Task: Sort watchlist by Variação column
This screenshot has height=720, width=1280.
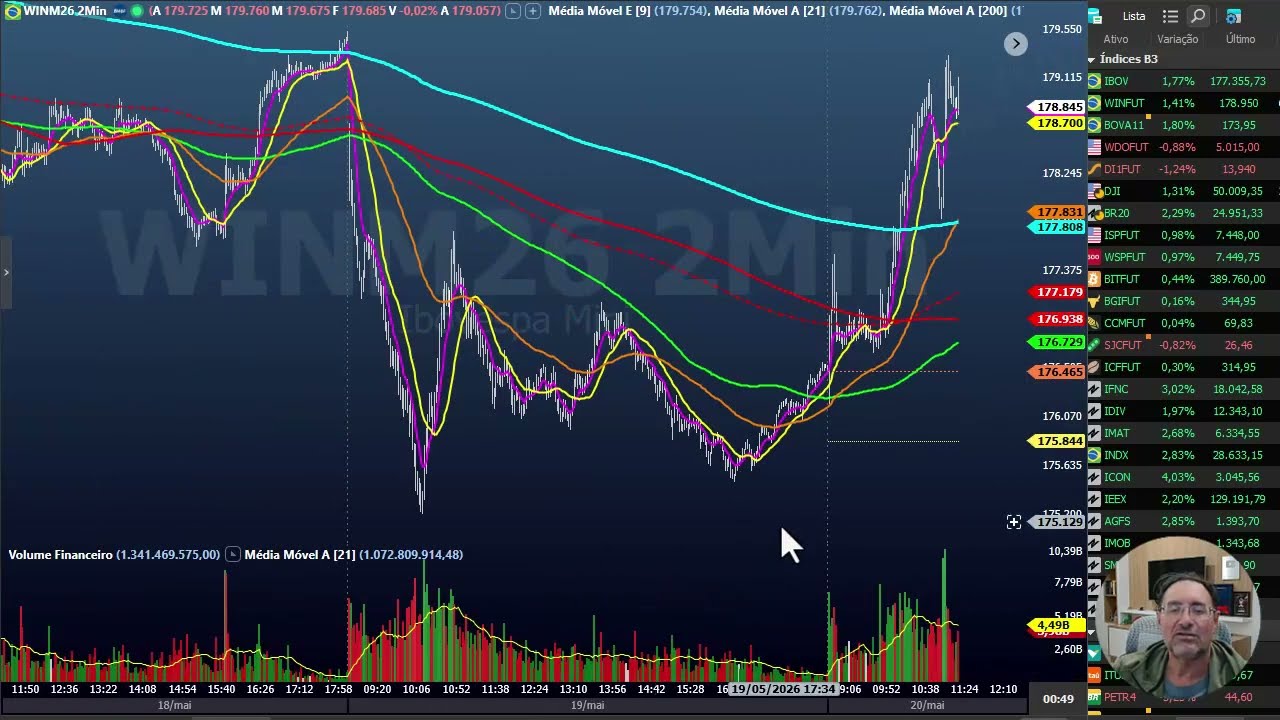Action: [1178, 39]
